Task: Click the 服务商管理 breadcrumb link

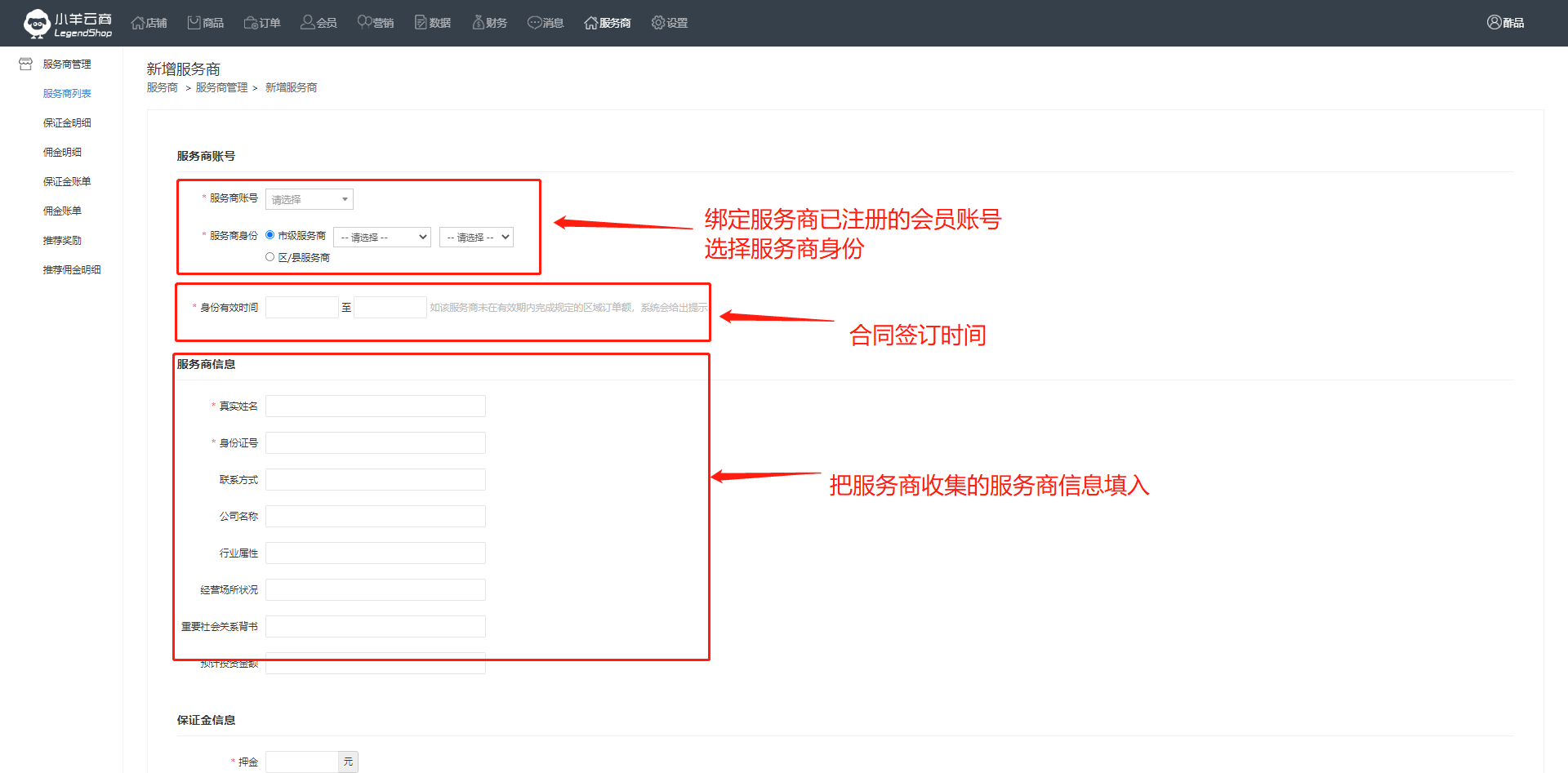Action: click(221, 88)
